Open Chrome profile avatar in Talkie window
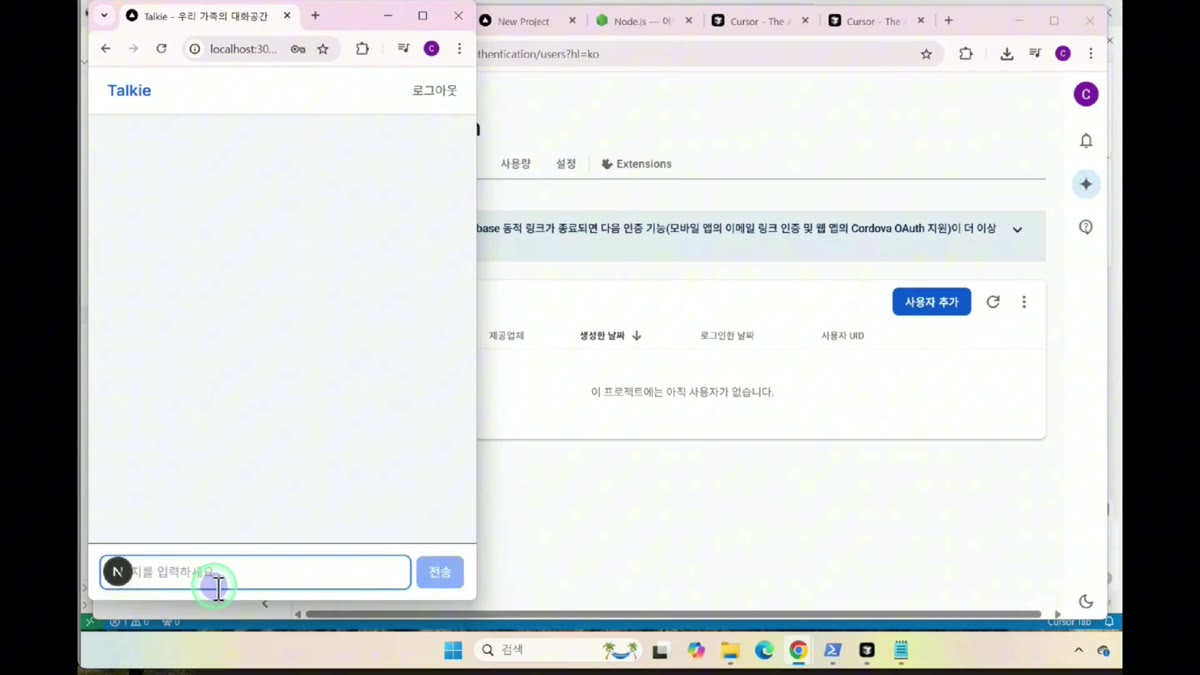Viewport: 1200px width, 675px height. pyautogui.click(x=431, y=49)
